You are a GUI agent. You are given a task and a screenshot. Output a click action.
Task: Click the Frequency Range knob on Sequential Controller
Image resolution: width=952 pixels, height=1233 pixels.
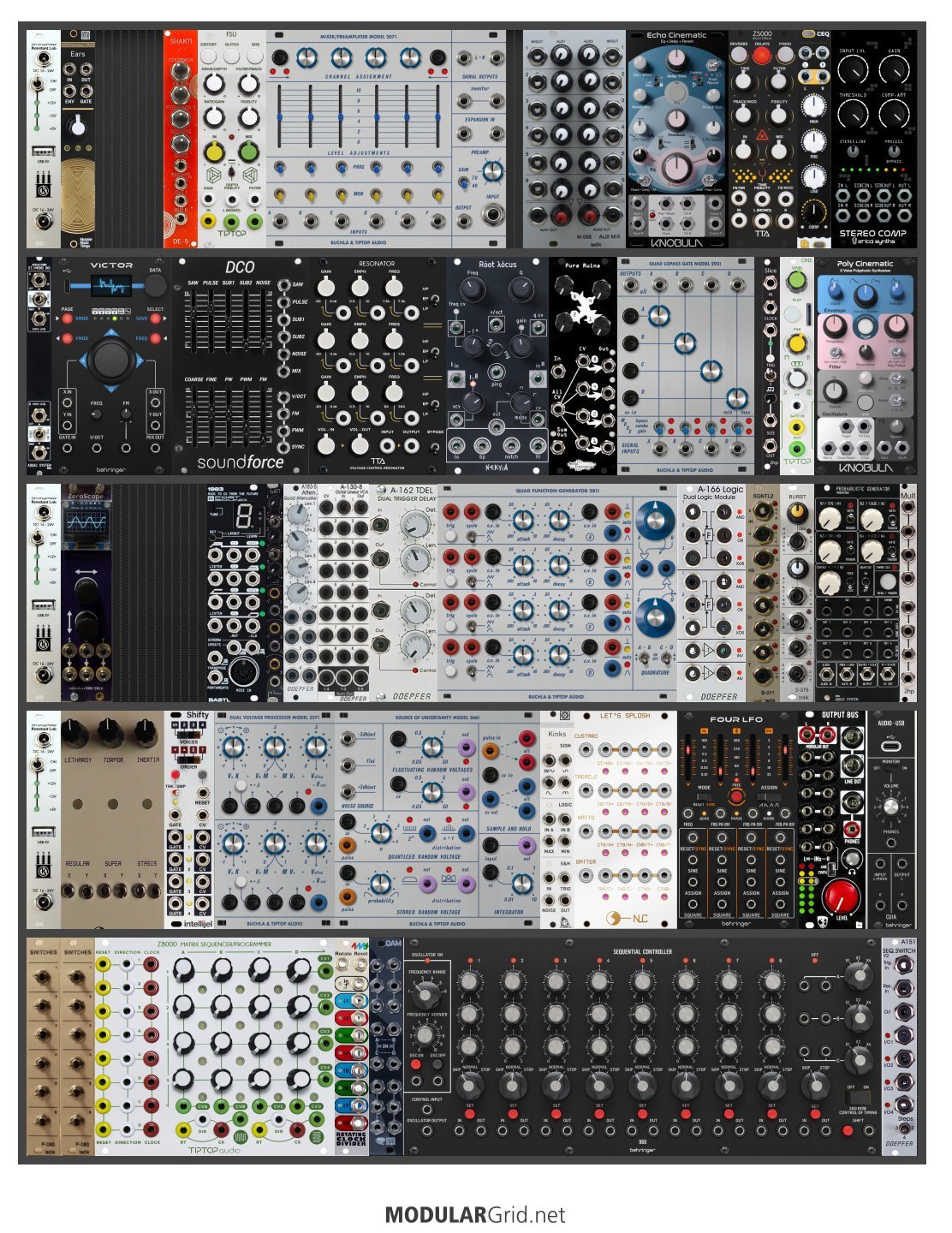click(x=426, y=994)
